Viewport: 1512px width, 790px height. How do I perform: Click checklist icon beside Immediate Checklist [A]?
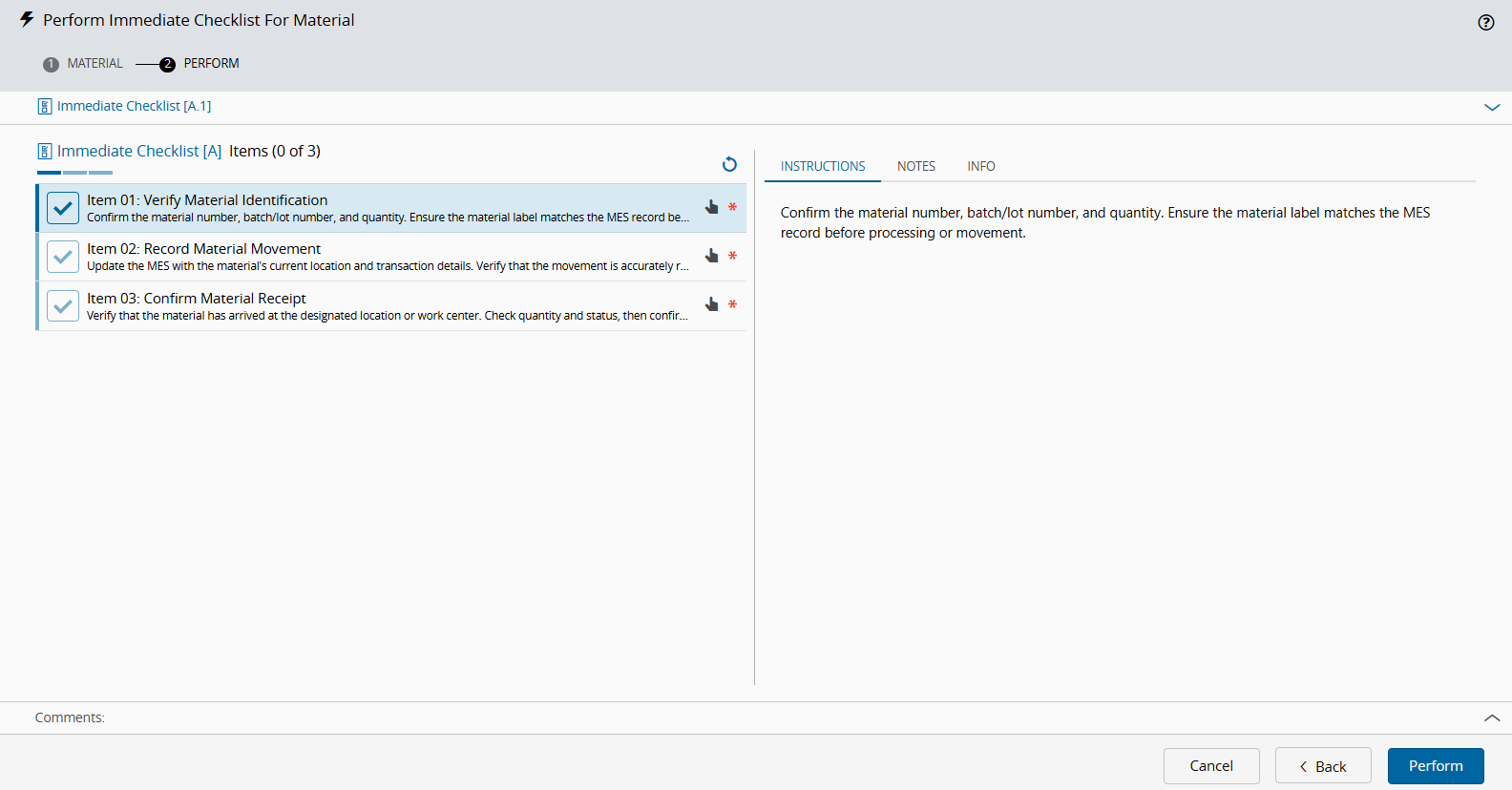45,151
